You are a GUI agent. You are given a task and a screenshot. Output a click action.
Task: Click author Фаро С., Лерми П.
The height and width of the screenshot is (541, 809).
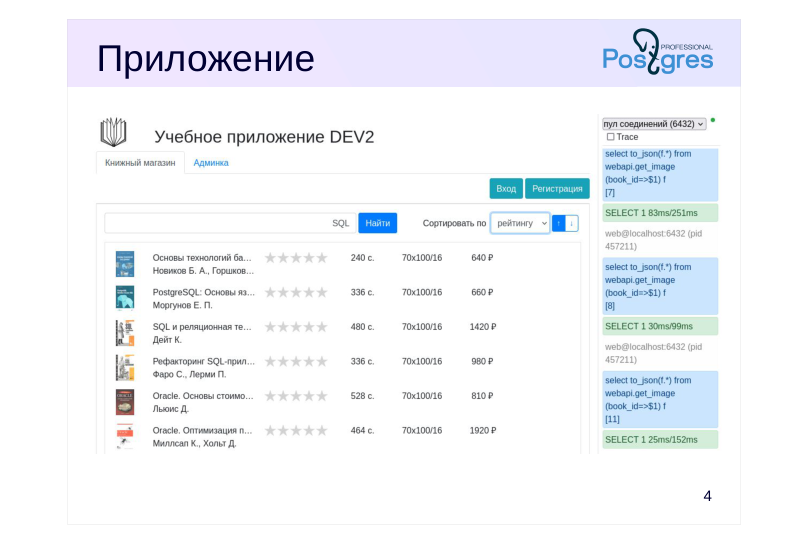(x=189, y=374)
